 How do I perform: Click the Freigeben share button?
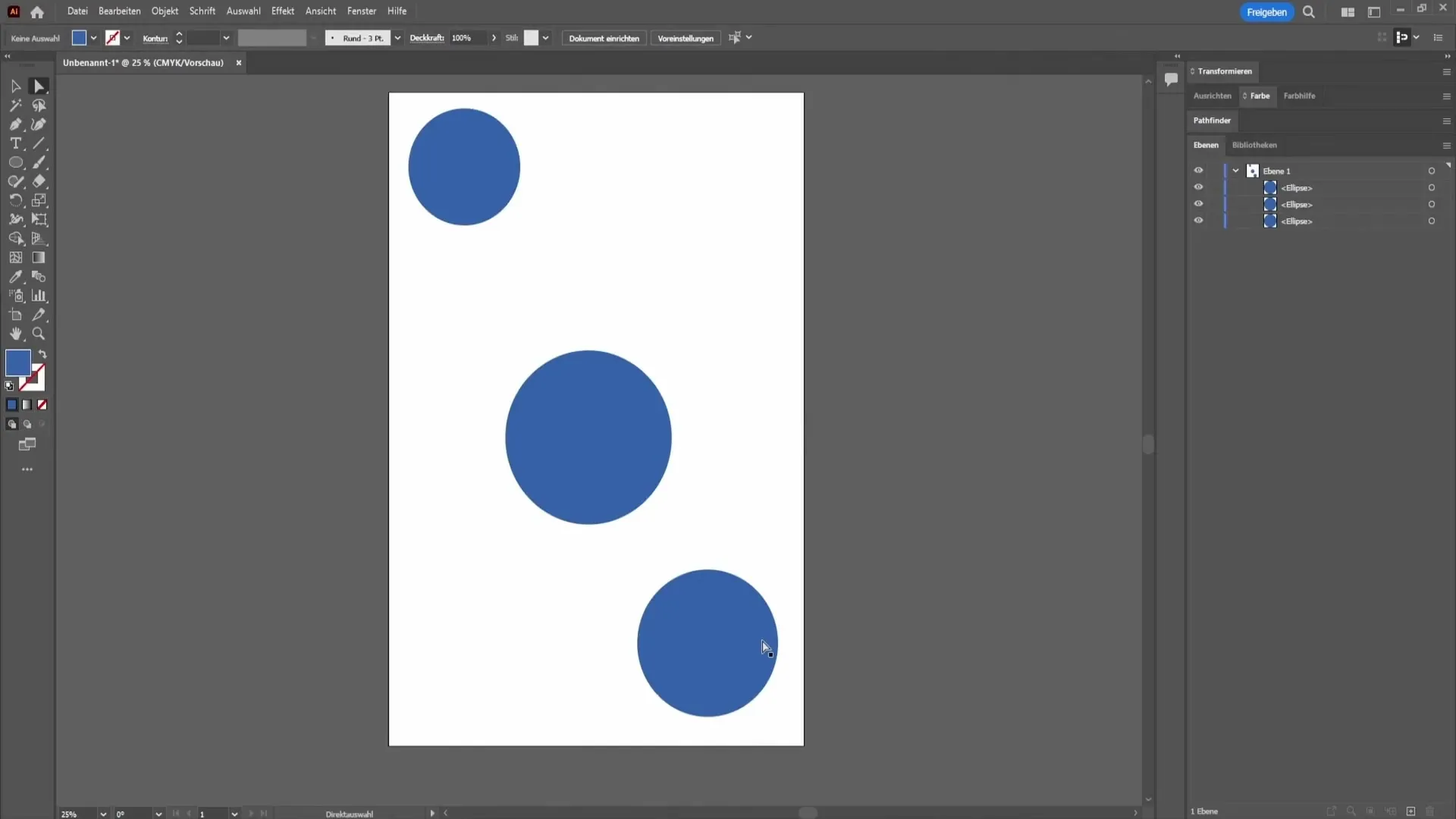pos(1266,12)
